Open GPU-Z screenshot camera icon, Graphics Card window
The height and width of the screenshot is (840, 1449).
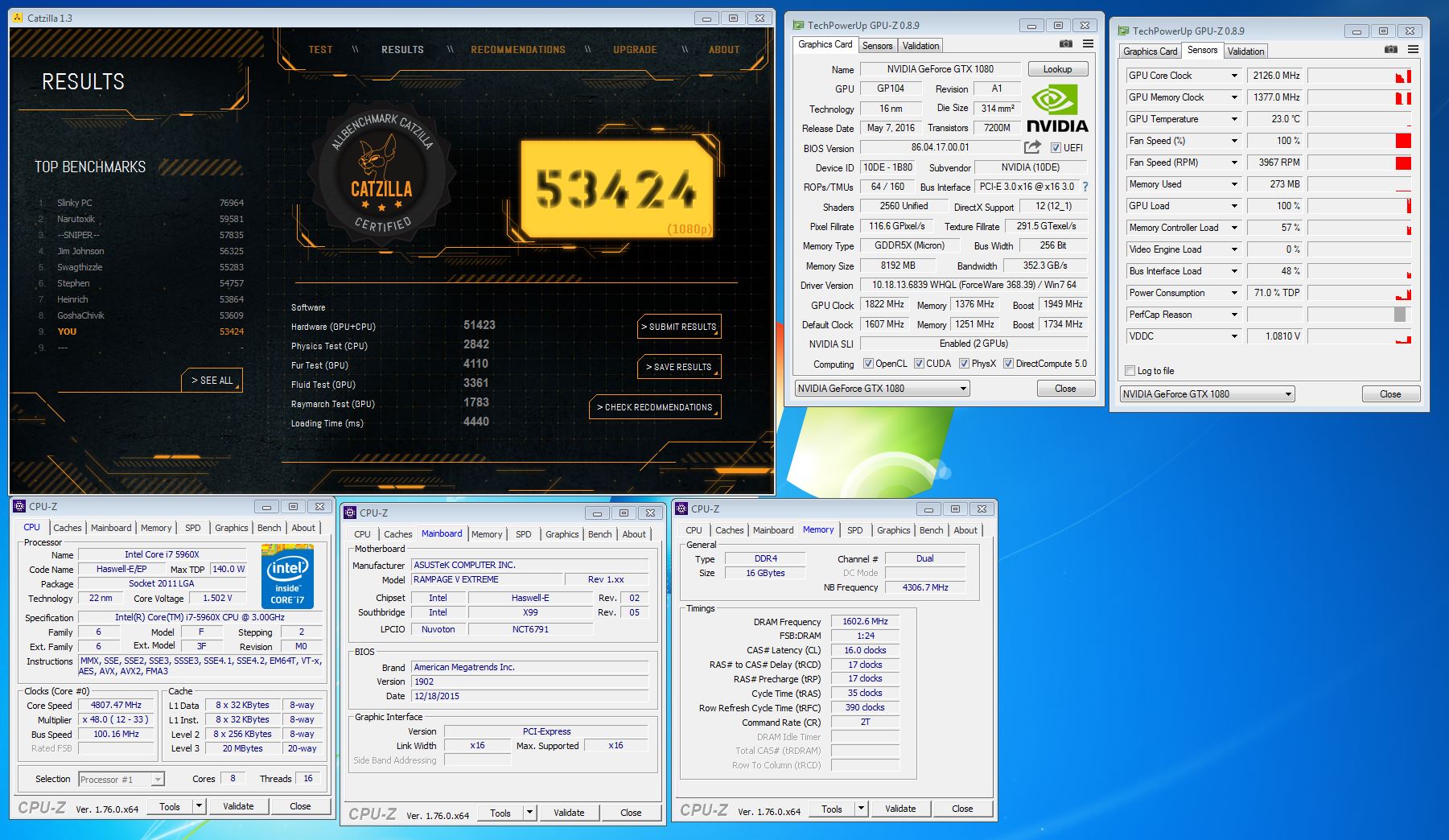click(x=1065, y=44)
